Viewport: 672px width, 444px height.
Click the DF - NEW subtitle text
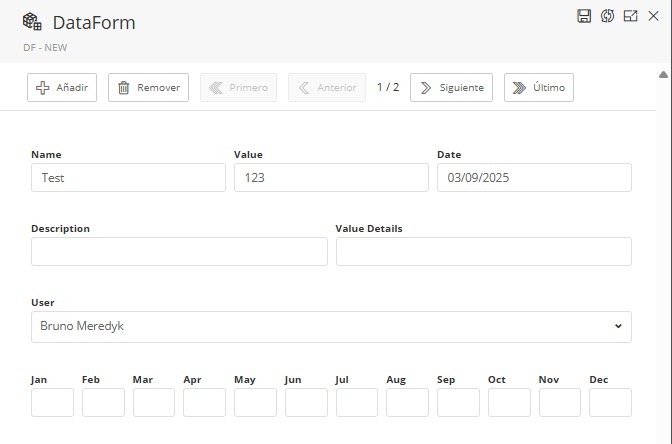[x=45, y=48]
